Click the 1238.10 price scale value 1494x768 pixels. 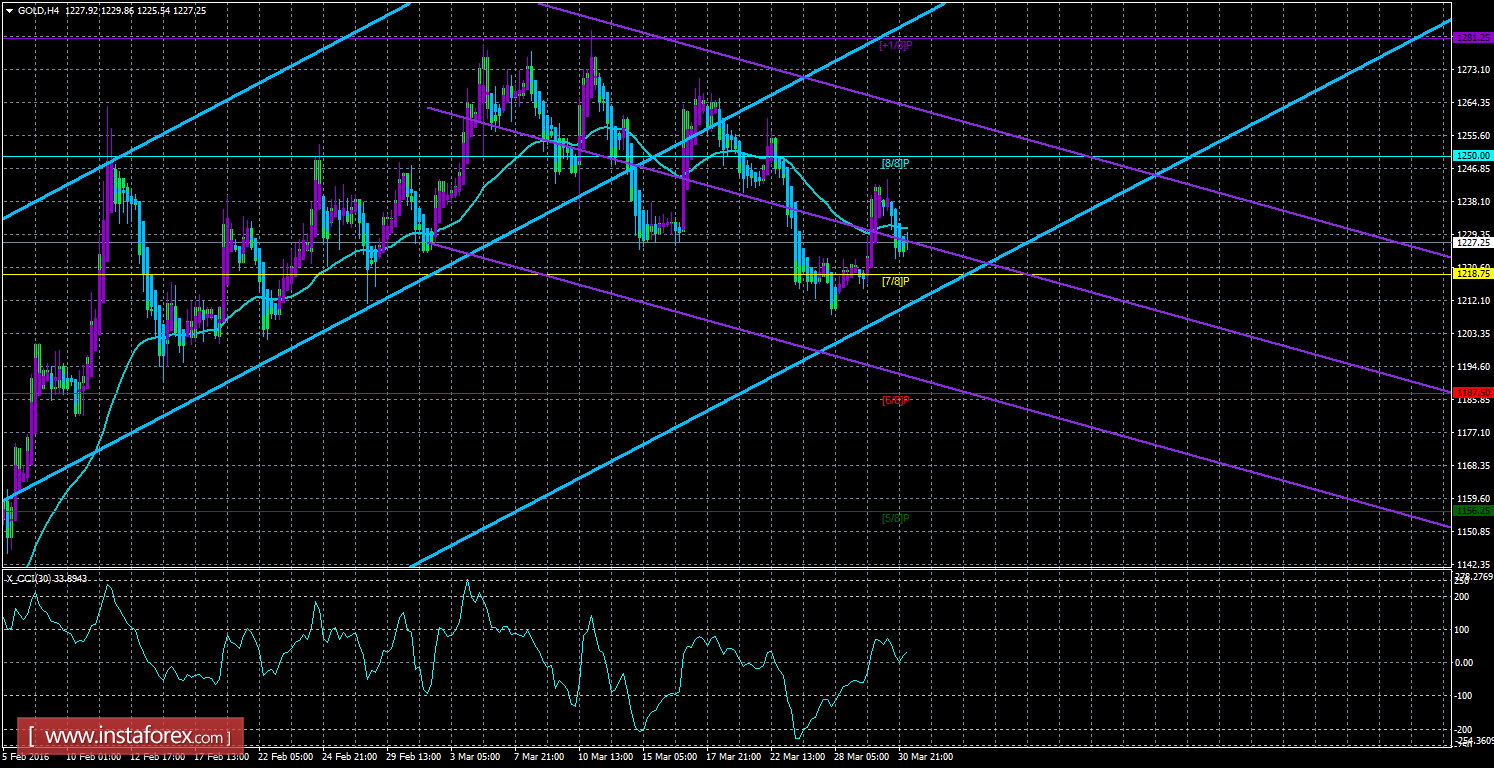tap(1475, 202)
